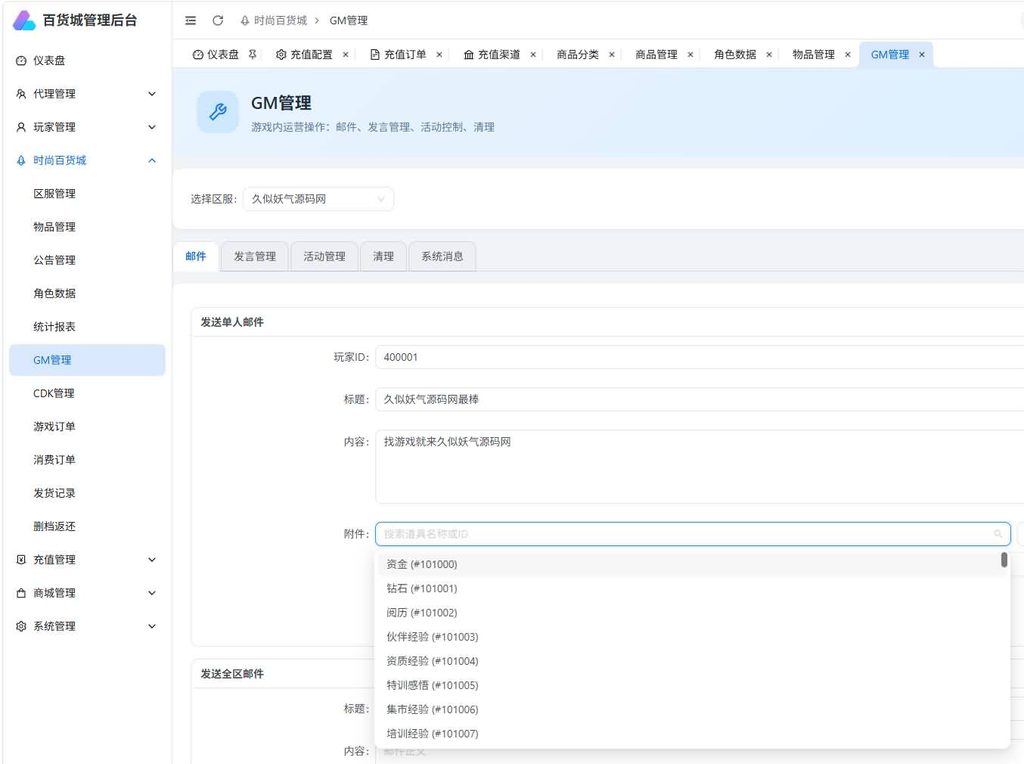Click the search icon in 附件 field
The height and width of the screenshot is (764, 1024).
(998, 534)
